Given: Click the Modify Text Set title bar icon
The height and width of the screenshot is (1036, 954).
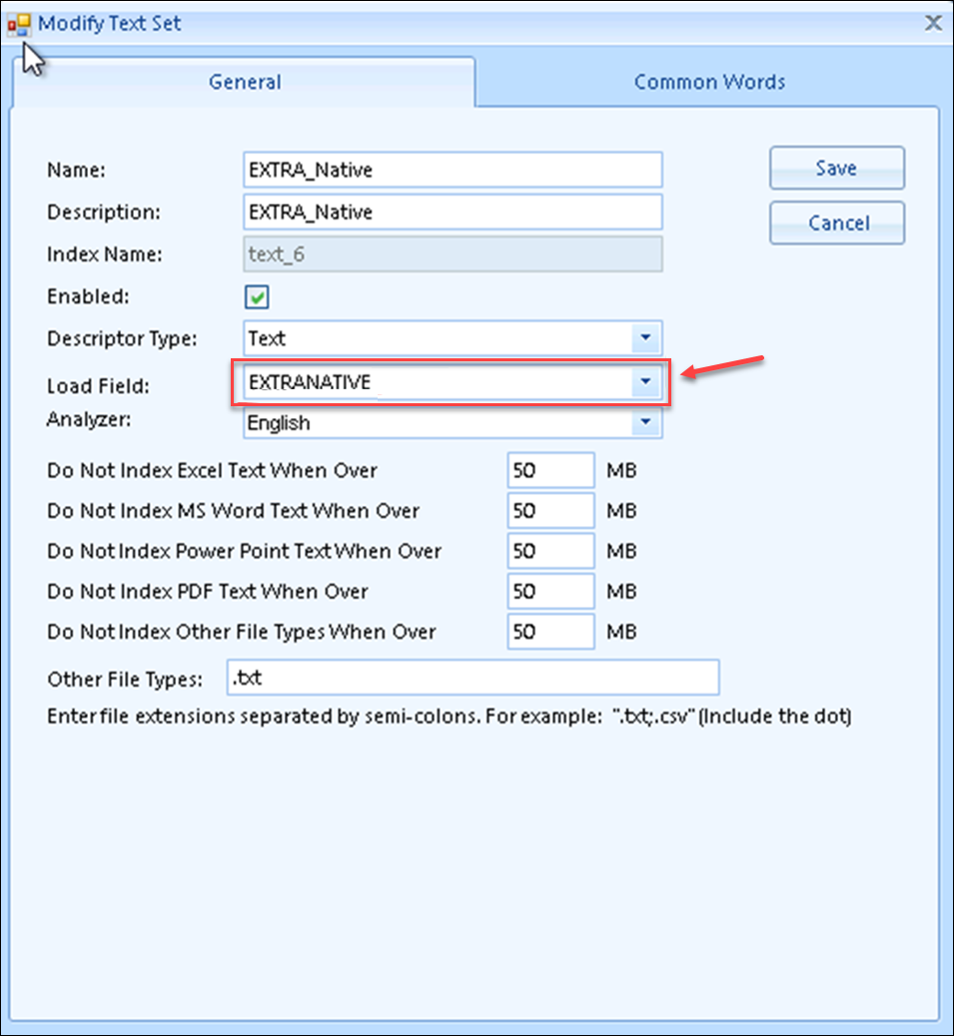Looking at the screenshot, I should click(x=20, y=22).
